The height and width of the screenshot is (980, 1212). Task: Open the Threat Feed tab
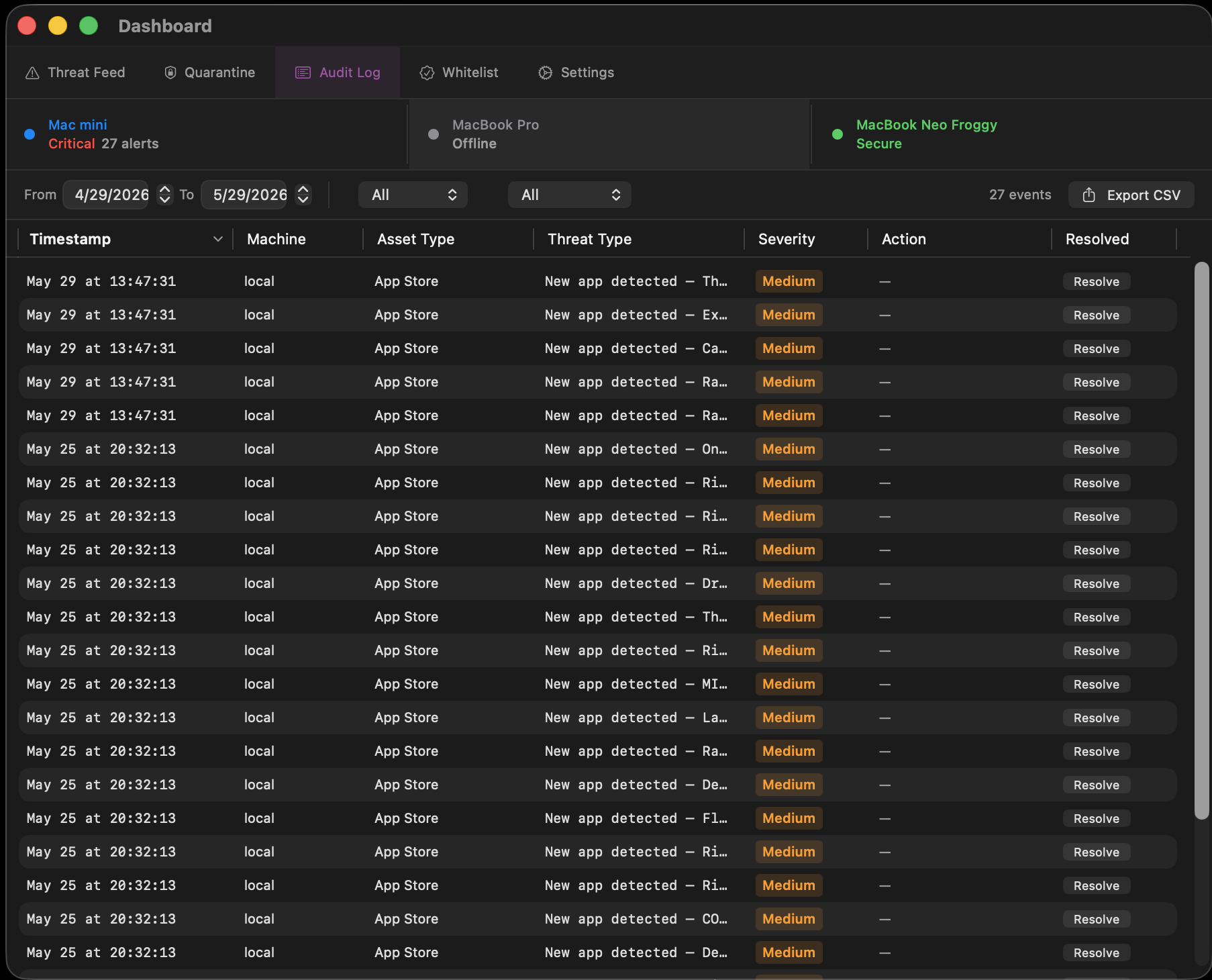tap(75, 72)
